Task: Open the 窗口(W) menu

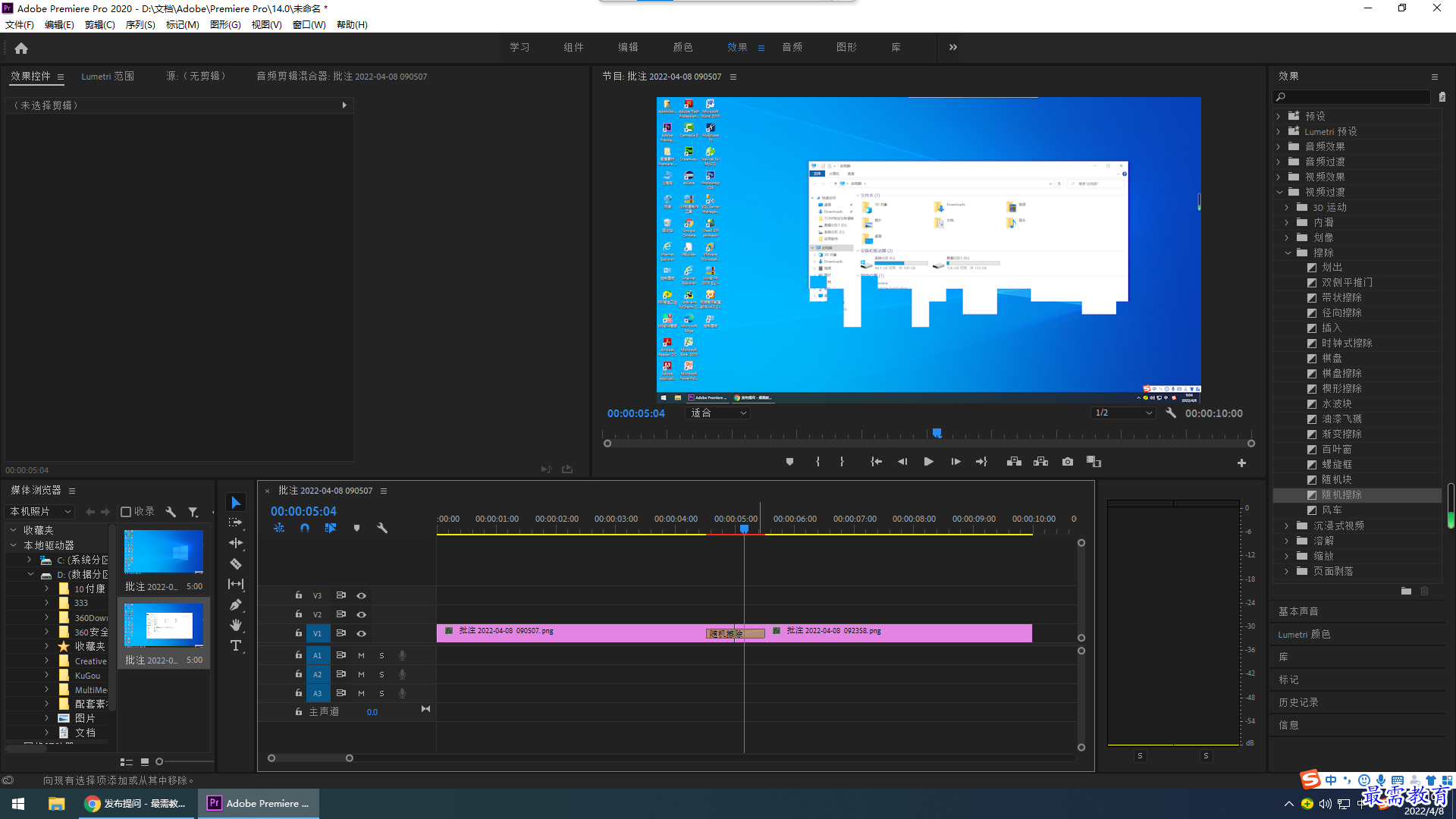Action: tap(309, 25)
